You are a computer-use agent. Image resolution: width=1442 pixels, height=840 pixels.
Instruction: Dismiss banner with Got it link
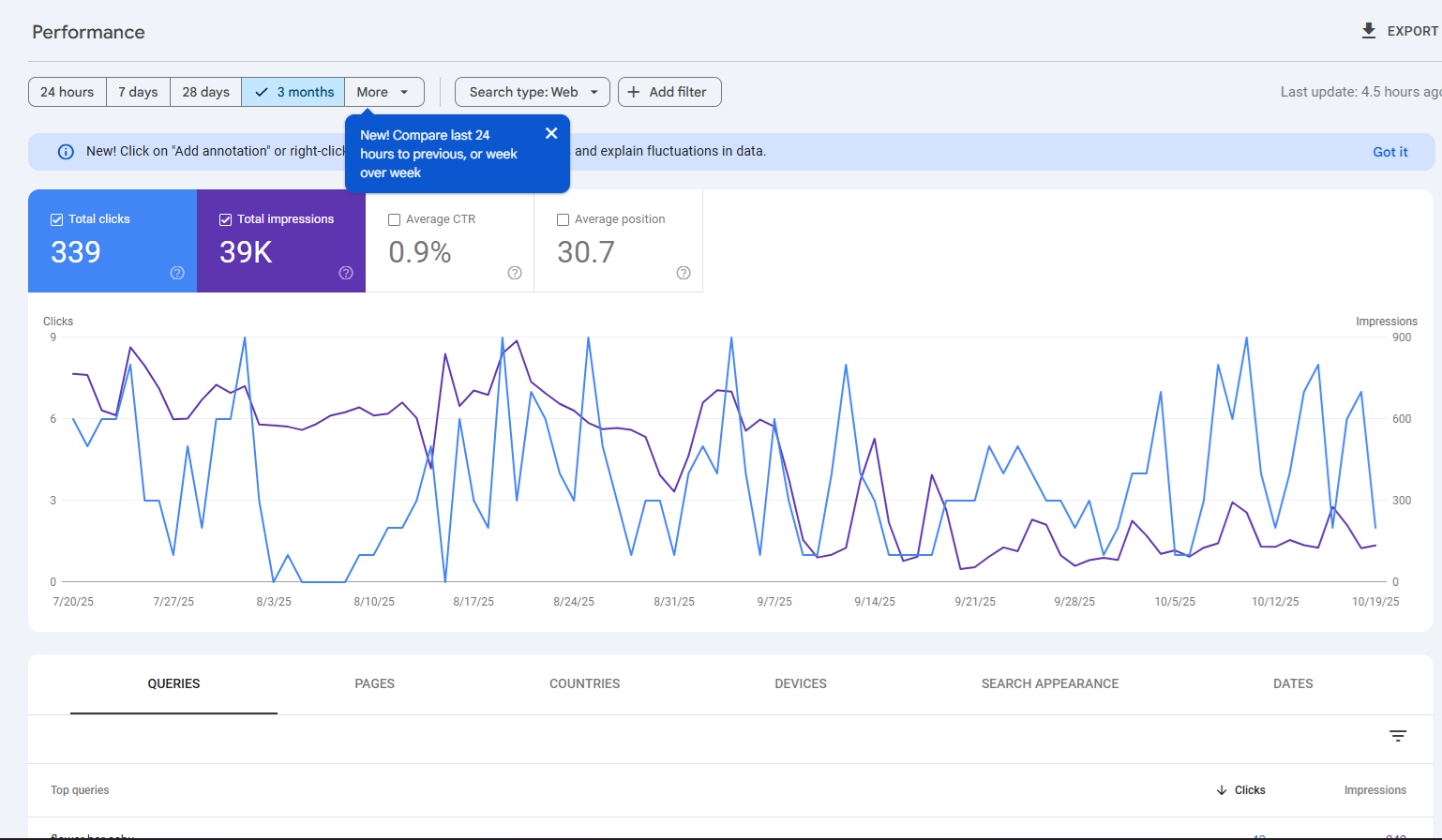tap(1389, 152)
